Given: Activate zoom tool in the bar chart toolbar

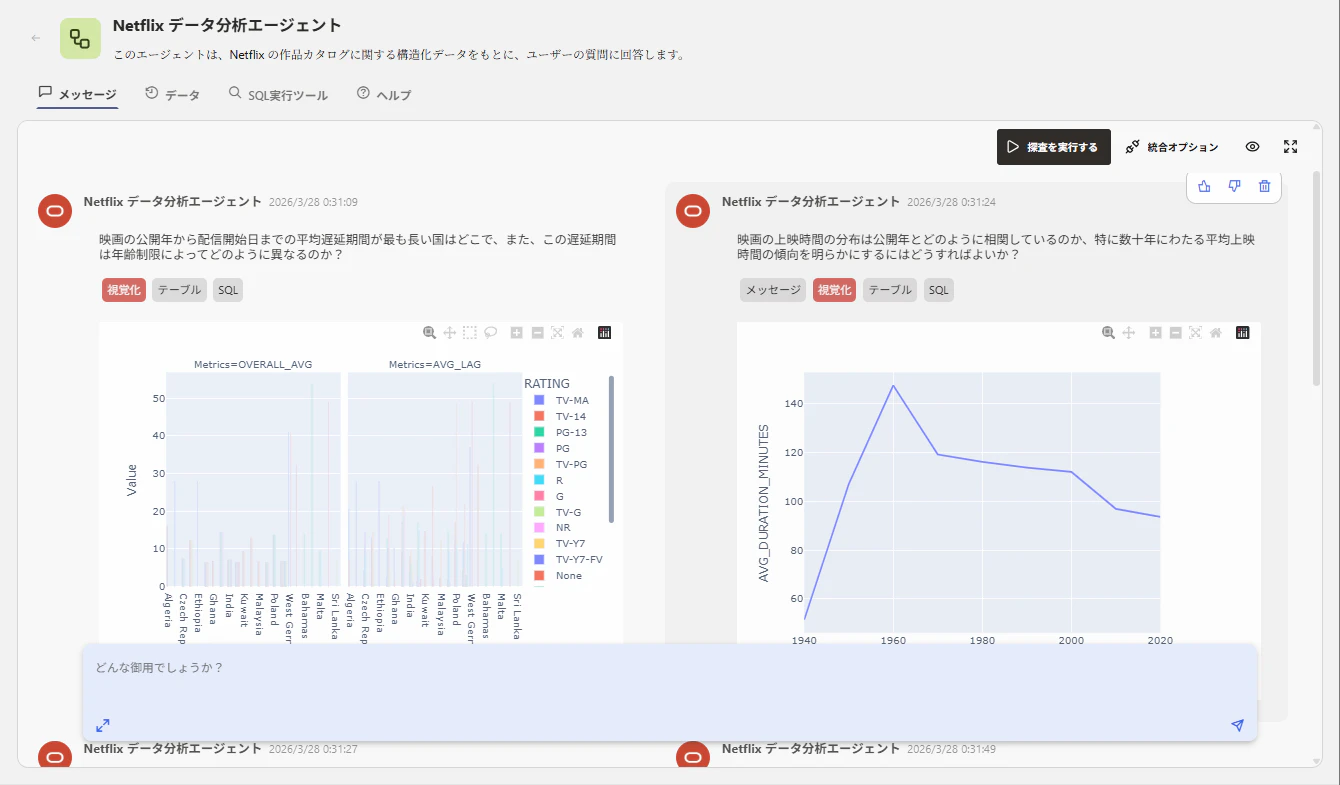Looking at the screenshot, I should pyautogui.click(x=429, y=333).
